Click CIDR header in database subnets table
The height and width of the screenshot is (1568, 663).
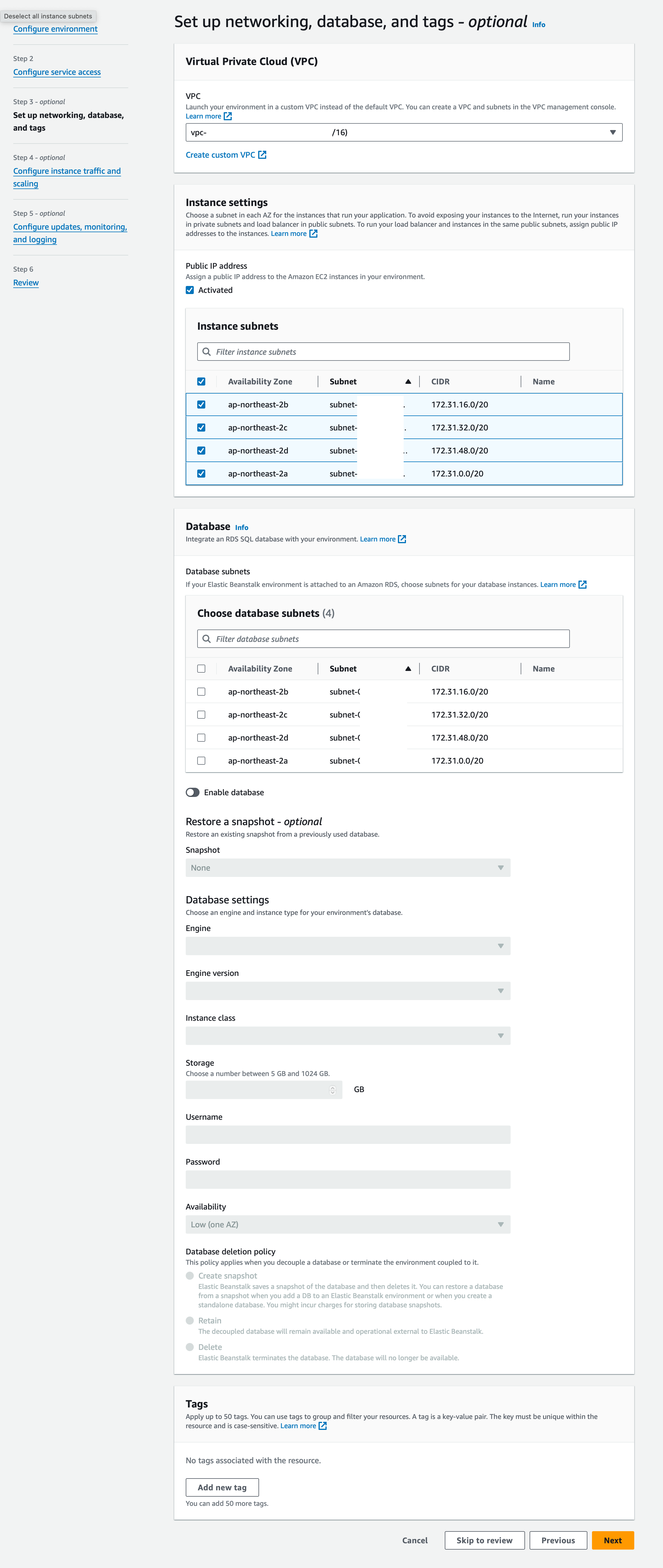click(x=440, y=669)
